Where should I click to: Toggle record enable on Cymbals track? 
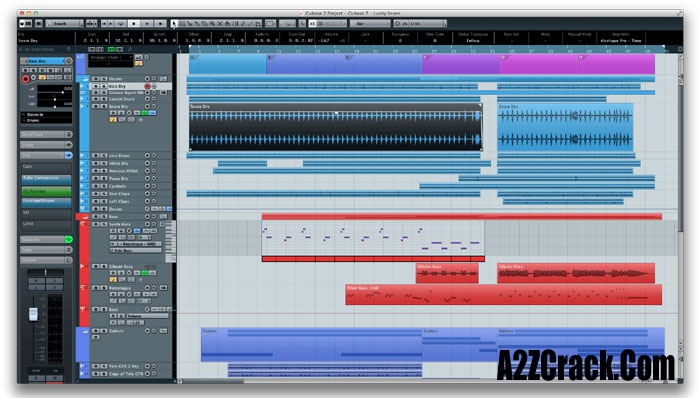147,186
